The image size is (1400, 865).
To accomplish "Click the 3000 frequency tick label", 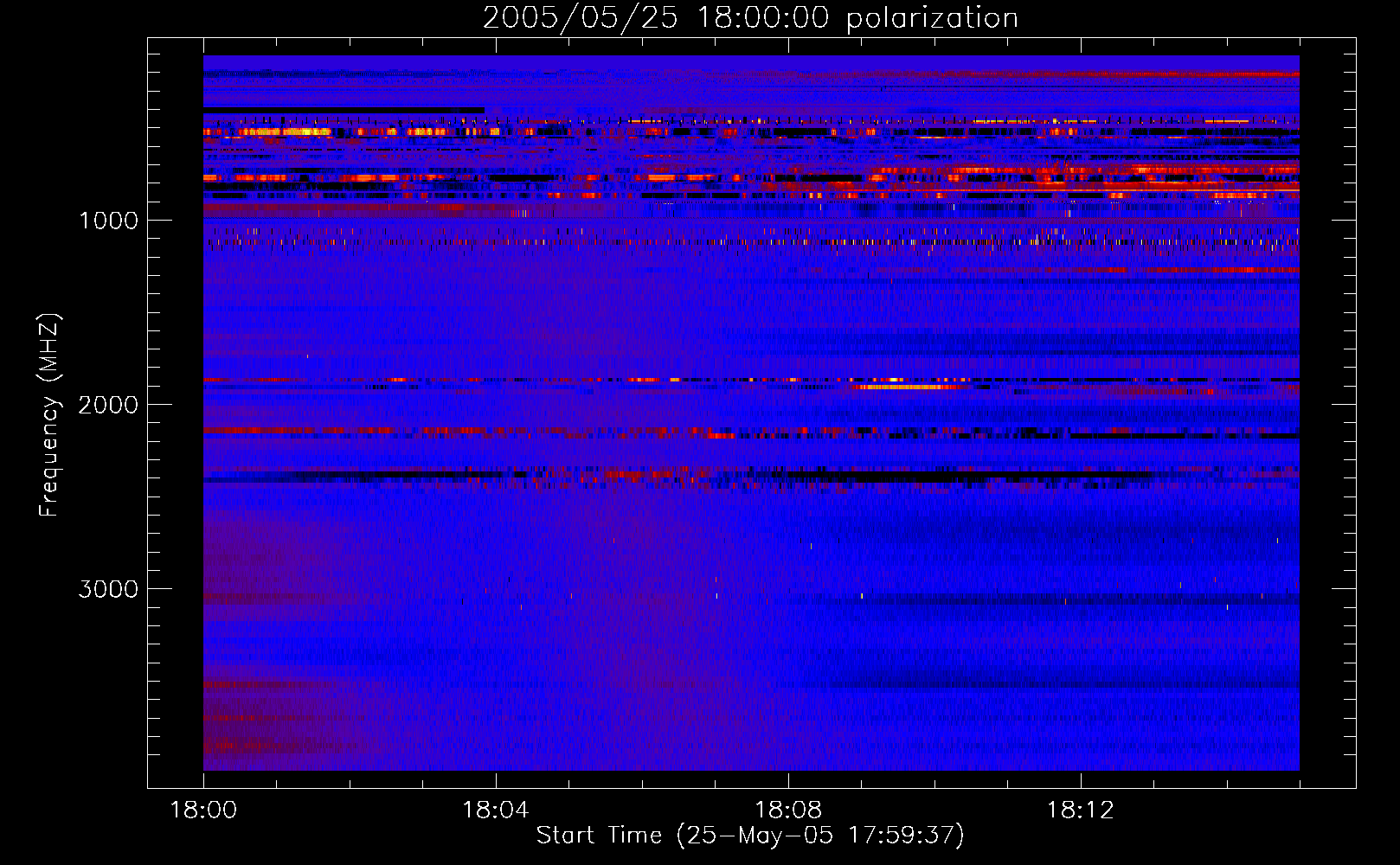I will pos(108,589).
